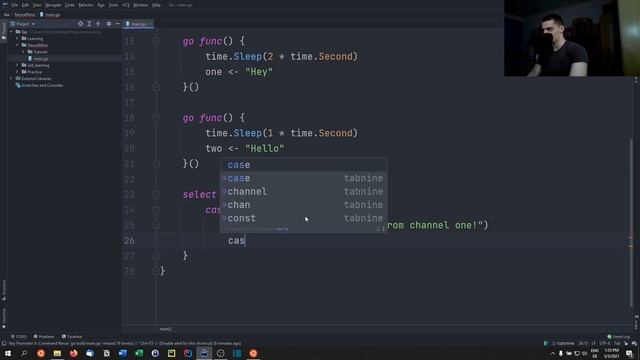Collapse the NeuralNine folder in project tree
Image resolution: width=640 pixels, height=360 pixels.
coord(17,45)
